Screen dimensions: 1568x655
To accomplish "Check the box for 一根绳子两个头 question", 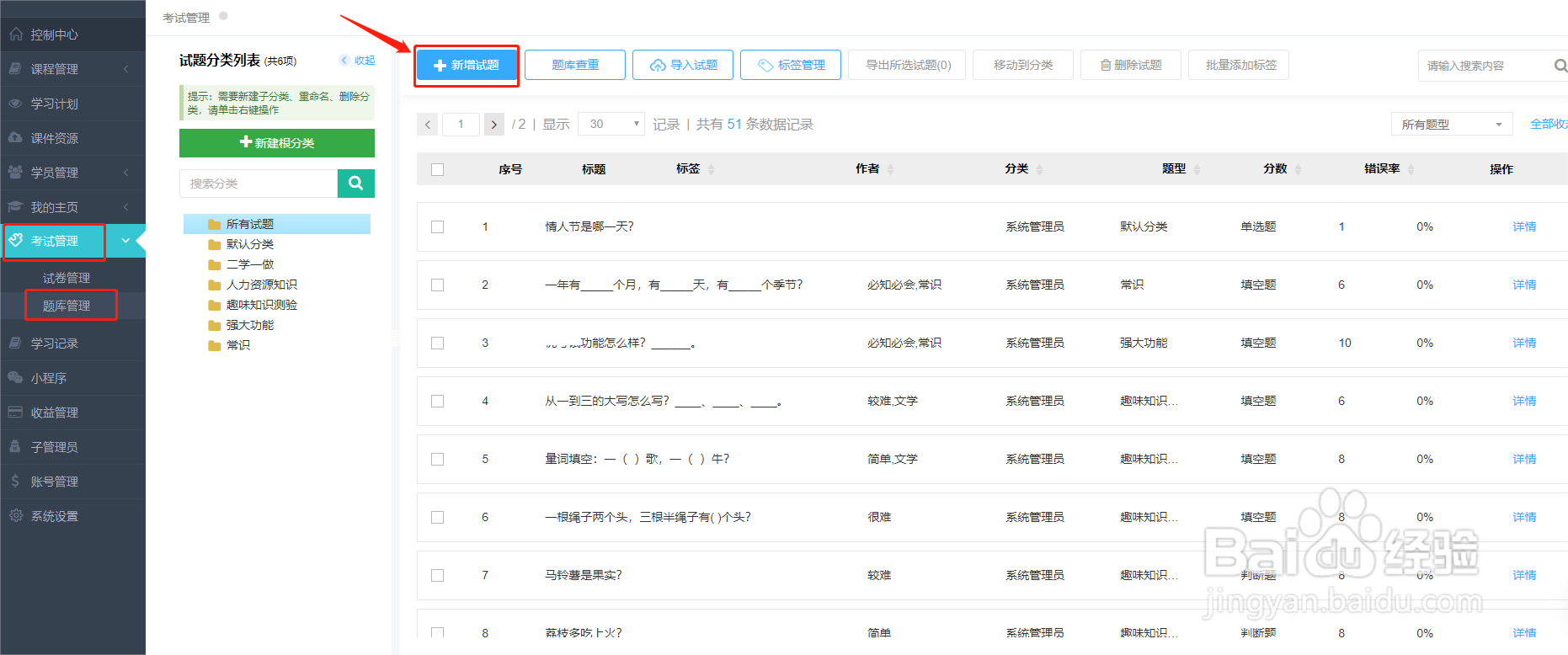I will coord(437,517).
